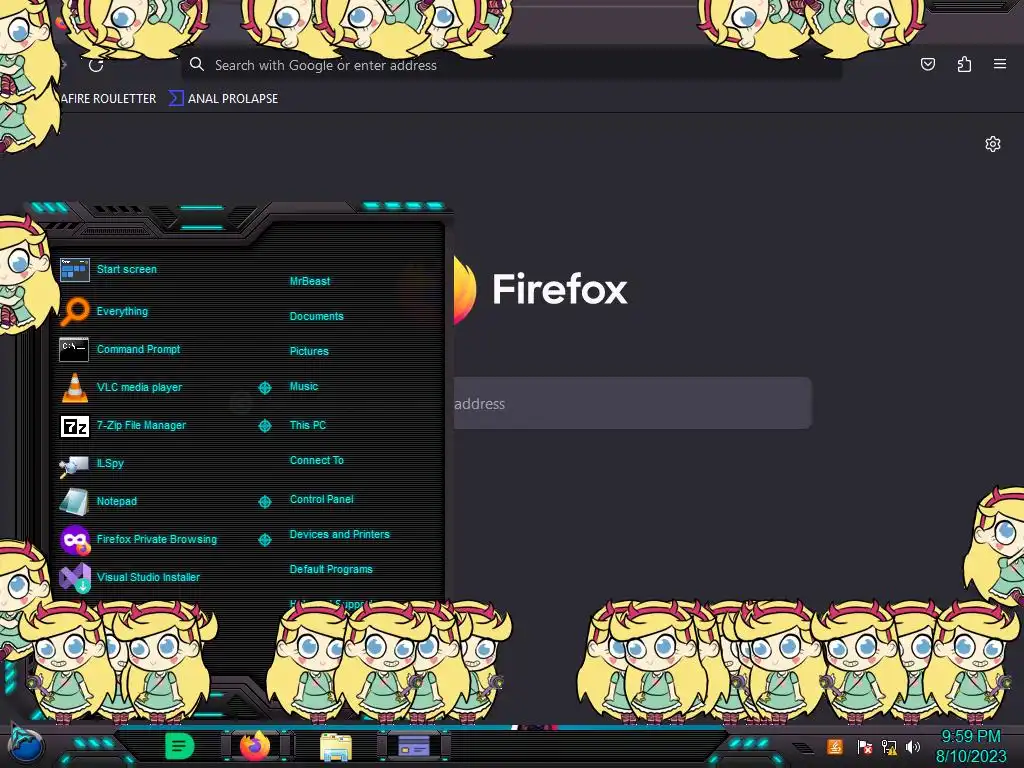
Task: Click the Command Prompt console icon
Action: click(x=74, y=349)
